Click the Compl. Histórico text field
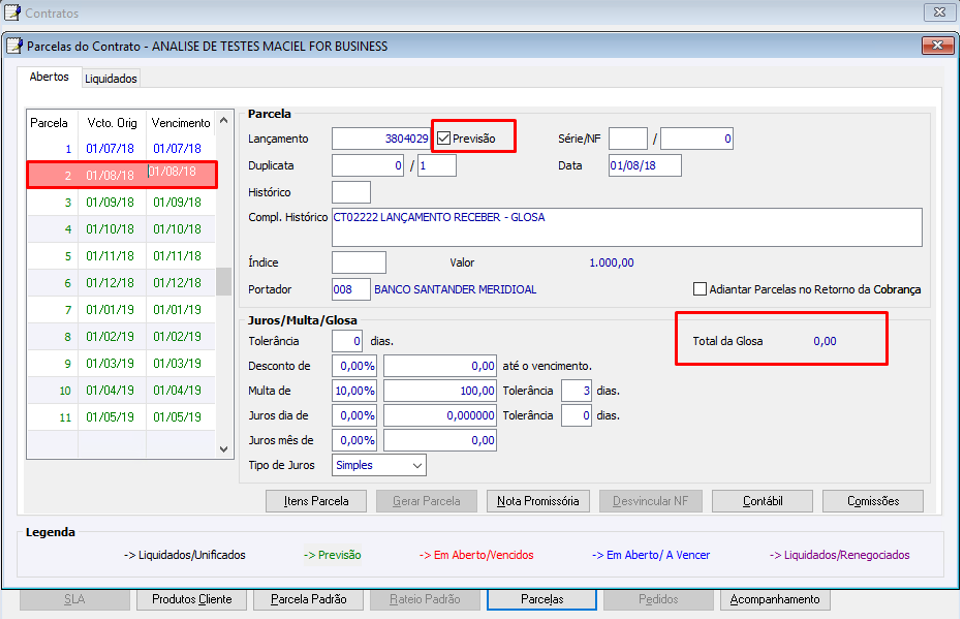The width and height of the screenshot is (960, 619). click(x=627, y=227)
